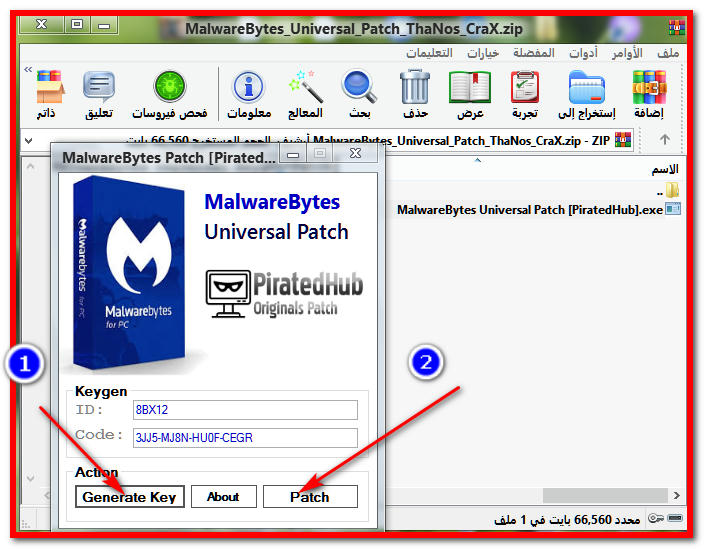Select the MalwareBytes Universal Patch exe file

point(530,209)
